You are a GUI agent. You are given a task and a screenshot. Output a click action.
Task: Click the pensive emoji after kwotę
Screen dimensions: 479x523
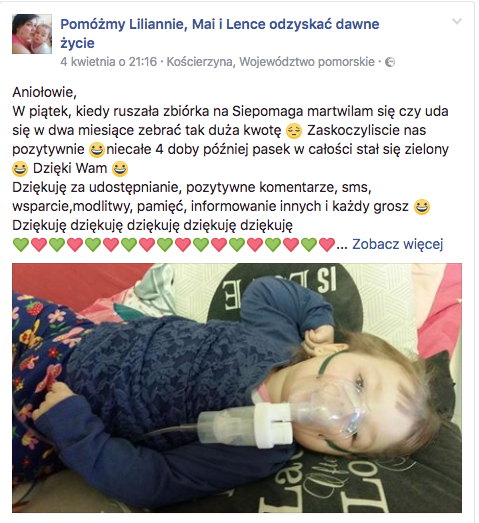[294, 131]
